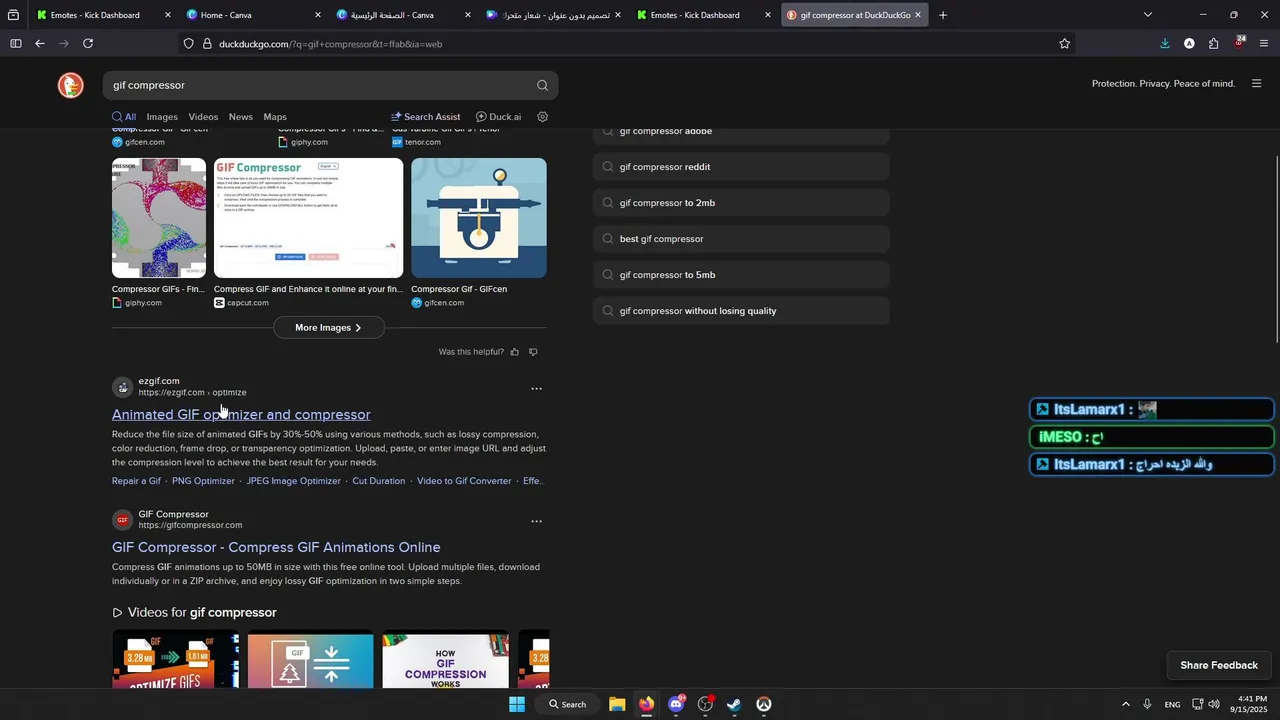
Task: Open the How GIF Compression Works video thumbnail
Action: 446,660
